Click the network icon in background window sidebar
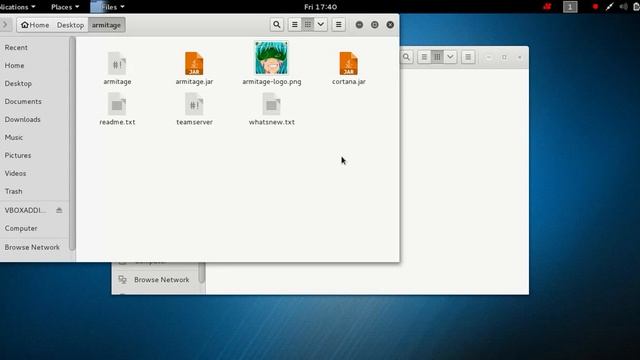Image resolution: width=640 pixels, height=360 pixels. 122,280
